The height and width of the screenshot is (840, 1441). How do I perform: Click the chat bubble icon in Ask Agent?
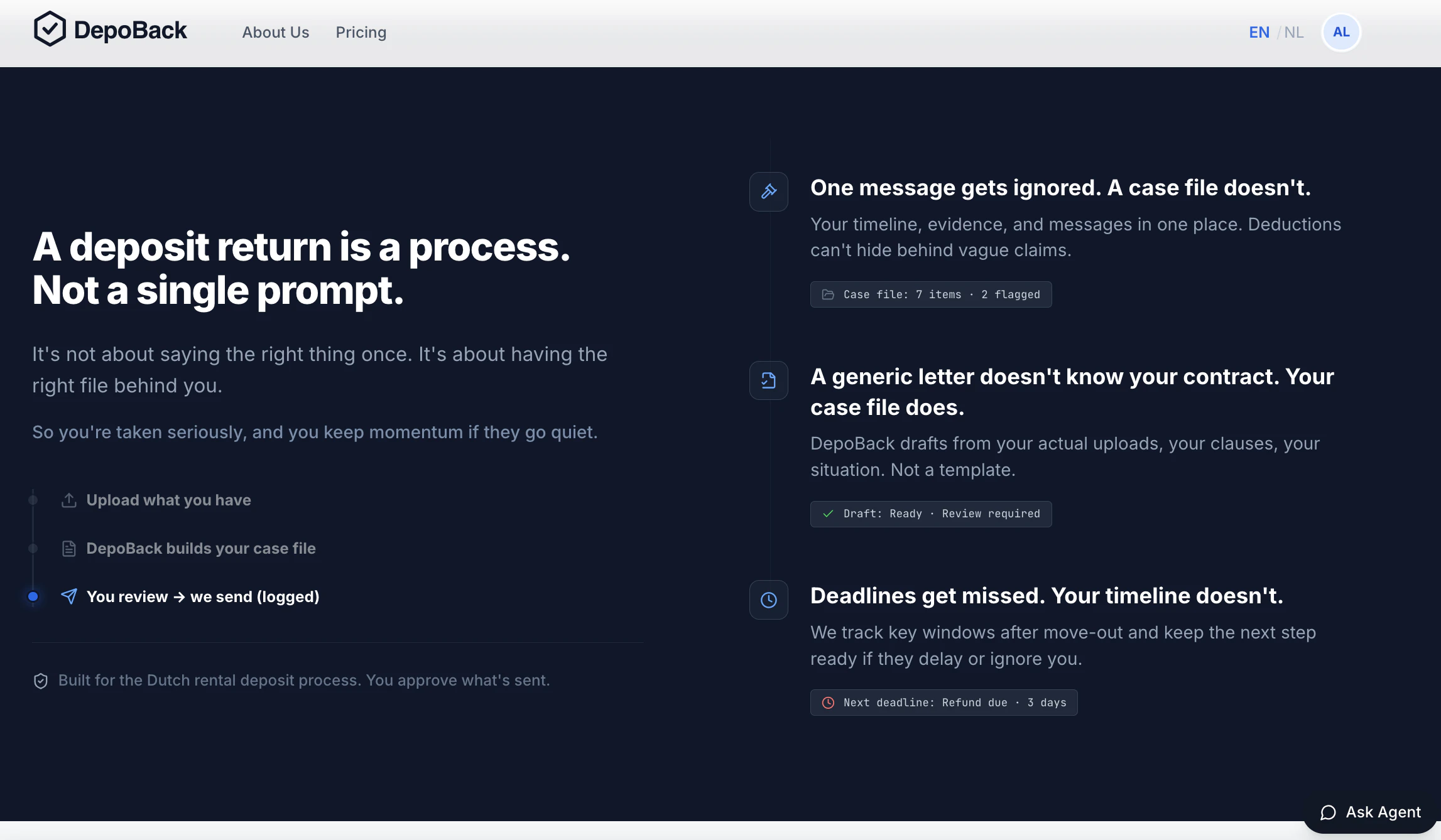[x=1328, y=813]
